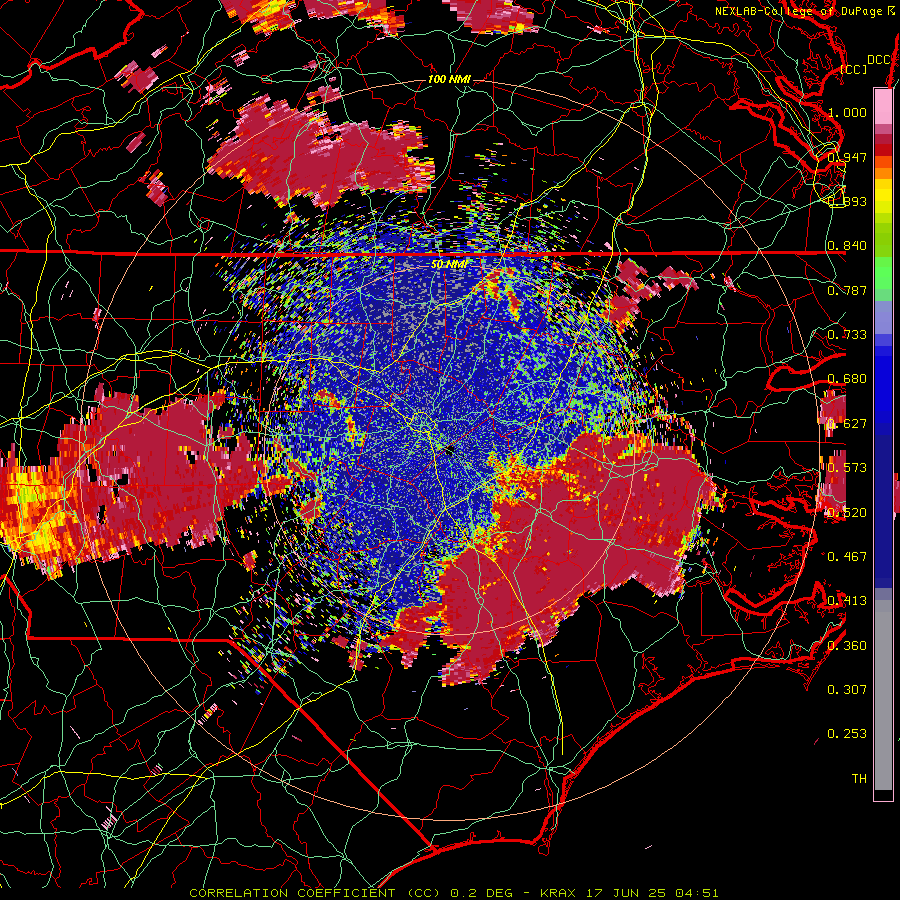
Task: Click the KRAX radar site center marker
Action: point(449,449)
